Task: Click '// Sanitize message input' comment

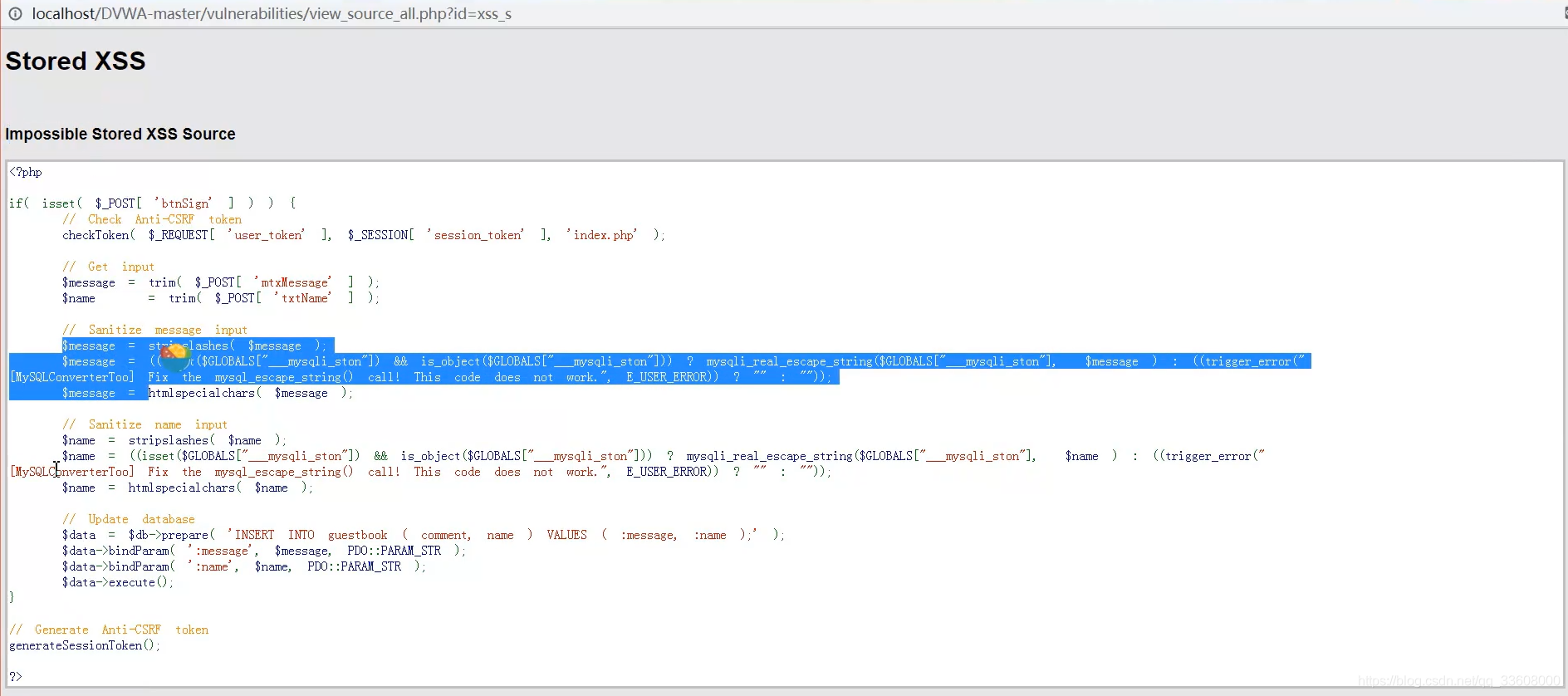Action: pyautogui.click(x=154, y=330)
